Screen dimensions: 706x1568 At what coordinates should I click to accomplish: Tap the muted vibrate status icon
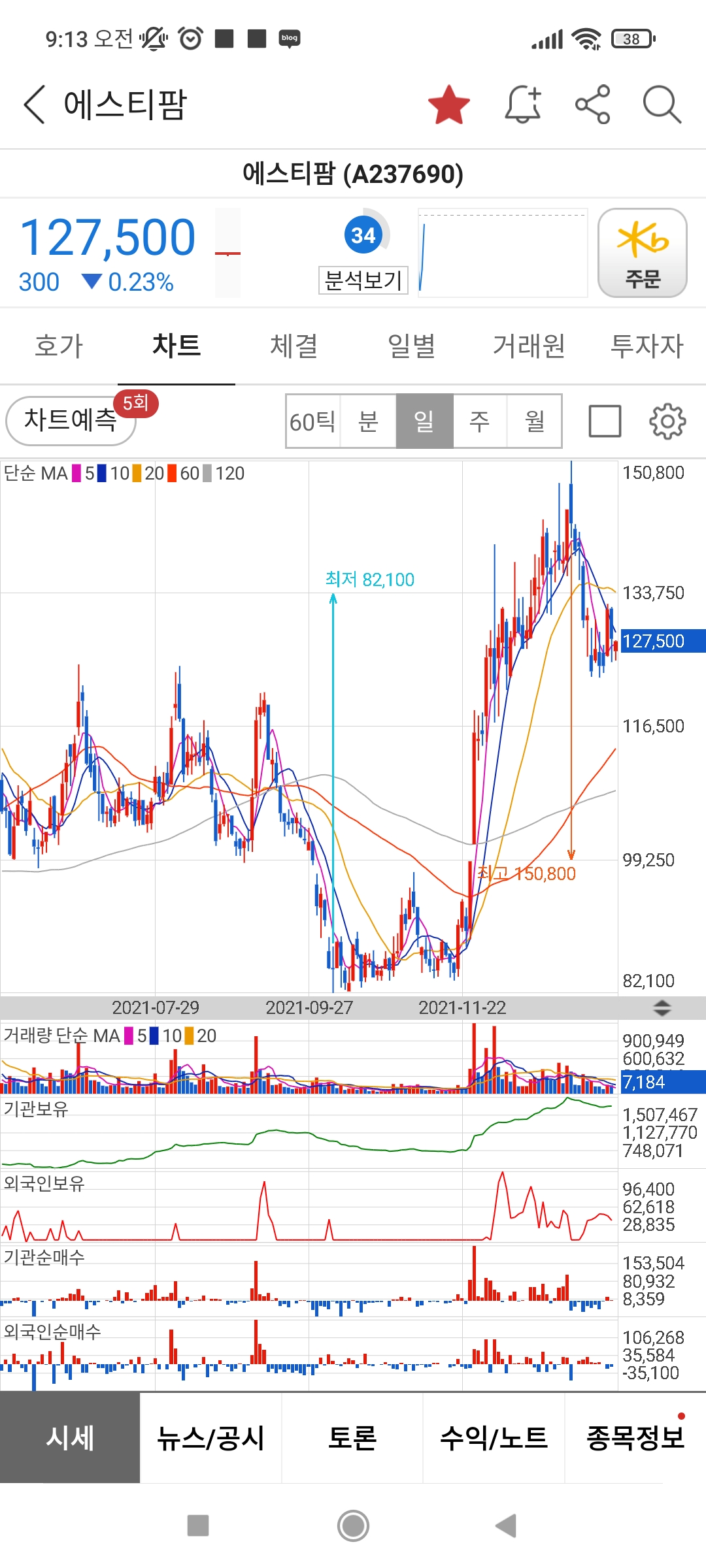click(154, 39)
